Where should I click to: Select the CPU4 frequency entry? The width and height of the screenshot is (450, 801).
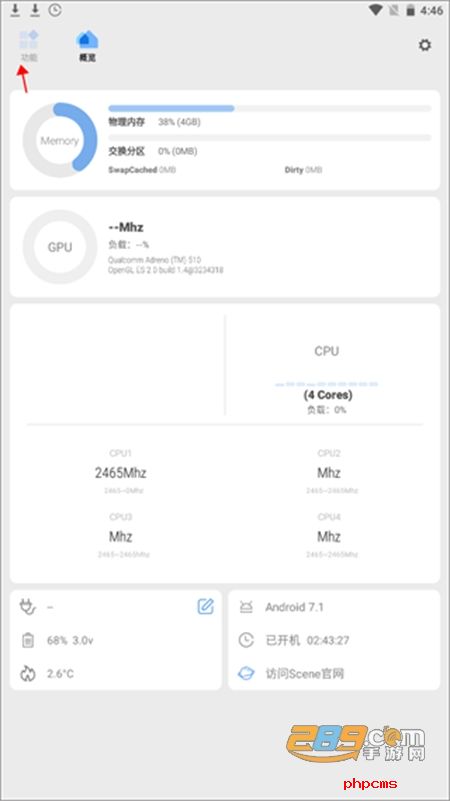(x=329, y=535)
